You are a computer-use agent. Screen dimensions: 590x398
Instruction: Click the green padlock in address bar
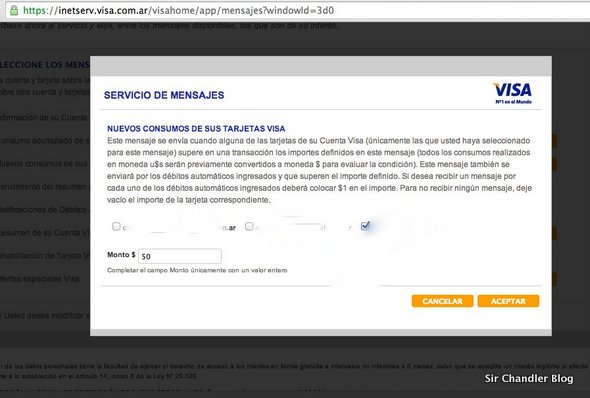[x=14, y=10]
